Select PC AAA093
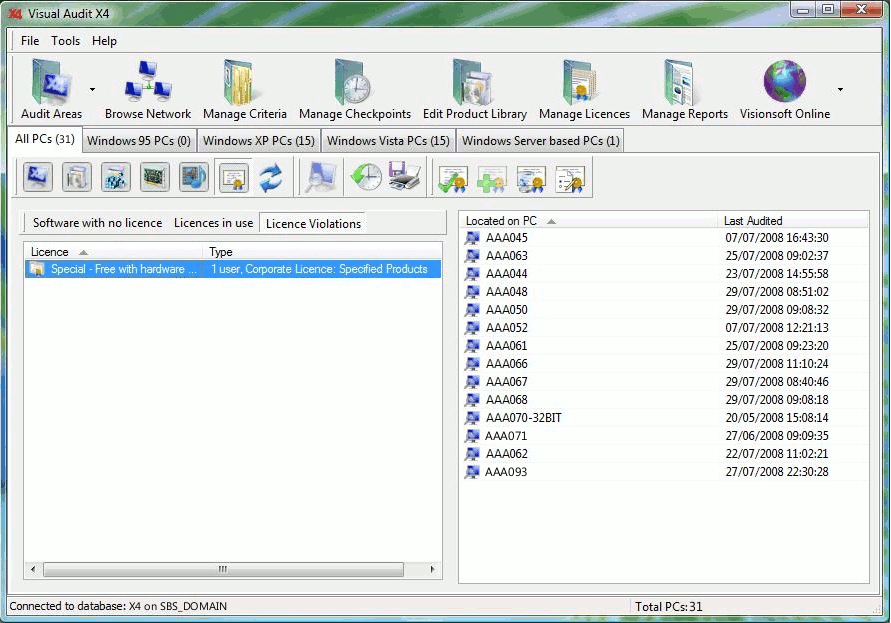 pos(506,472)
